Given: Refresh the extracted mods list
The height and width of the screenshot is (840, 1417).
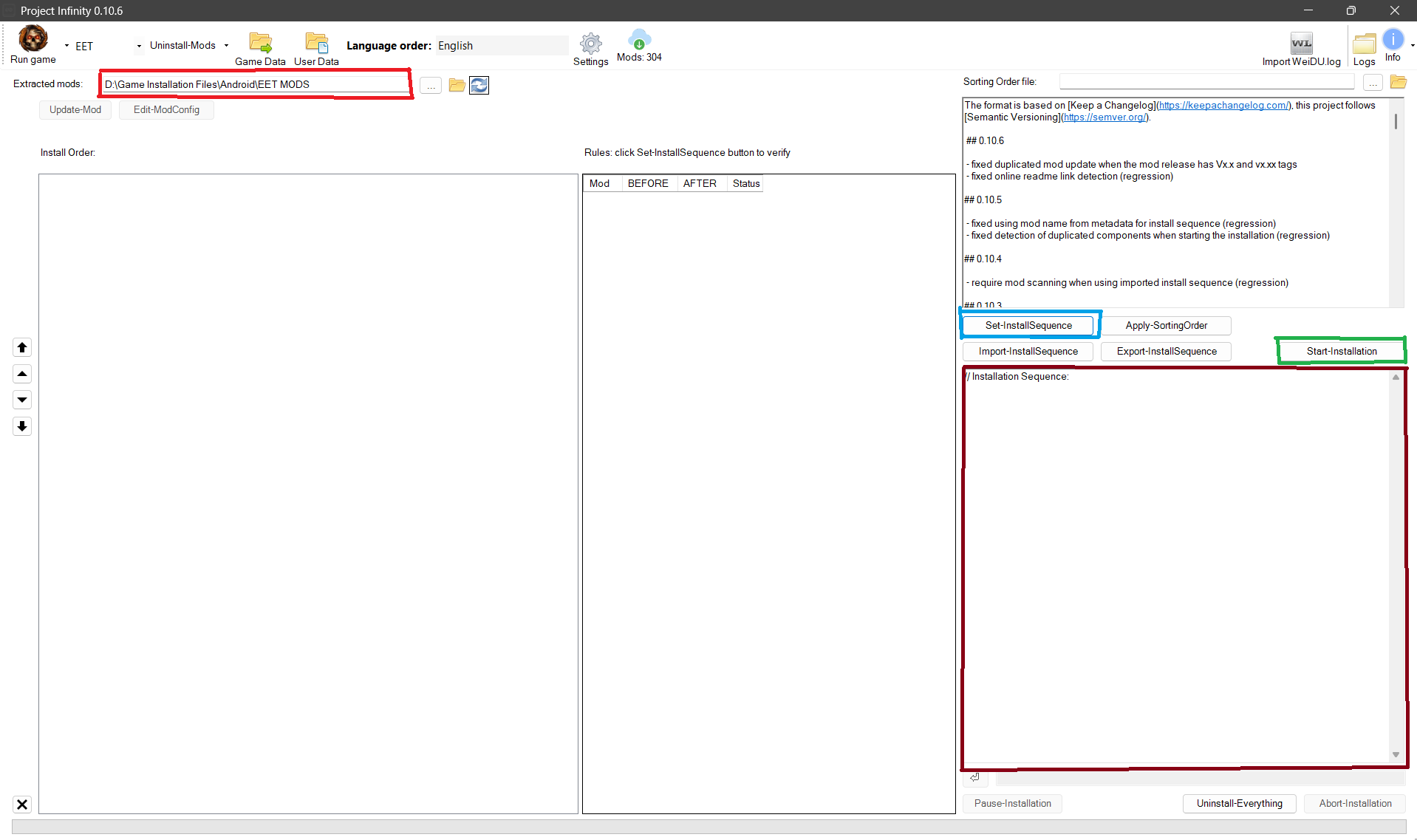Looking at the screenshot, I should [x=479, y=86].
